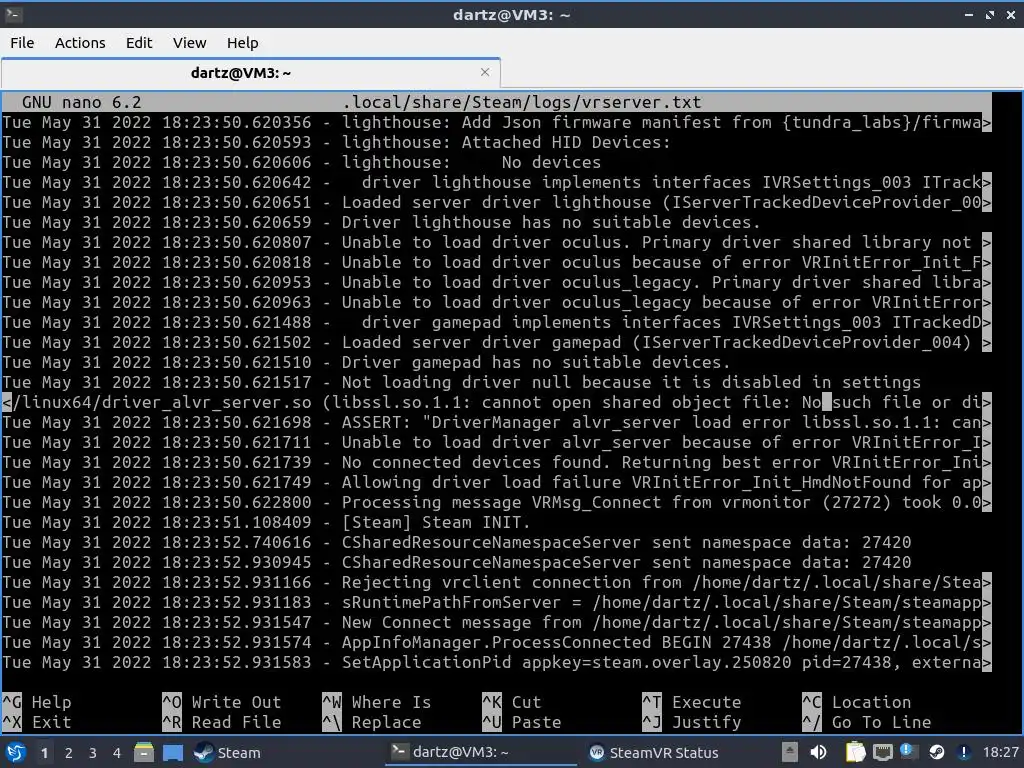Click 'No connected devices found' log line
Screen dimensions: 1024x768
point(496,462)
